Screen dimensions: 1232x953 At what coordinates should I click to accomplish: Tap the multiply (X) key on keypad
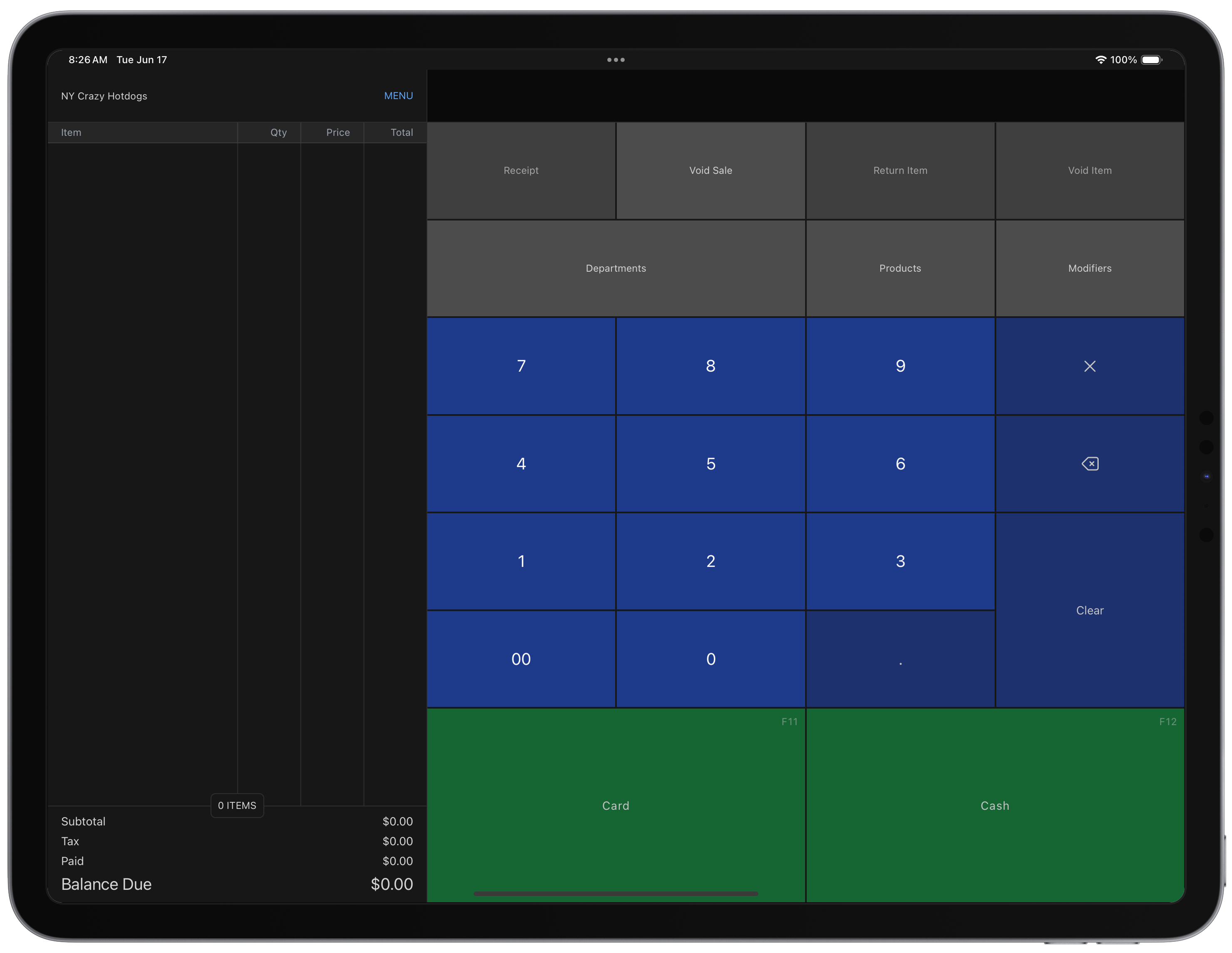tap(1089, 366)
